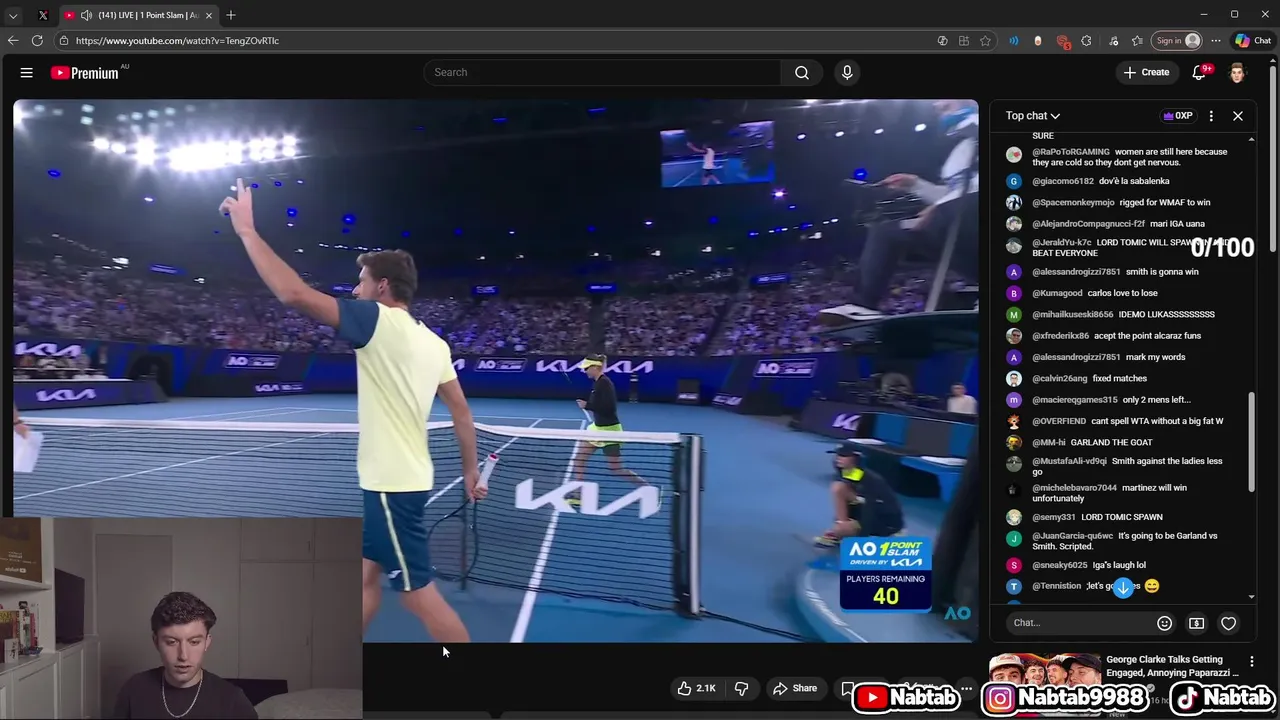Click the browser Sign in button

pyautogui.click(x=1178, y=41)
